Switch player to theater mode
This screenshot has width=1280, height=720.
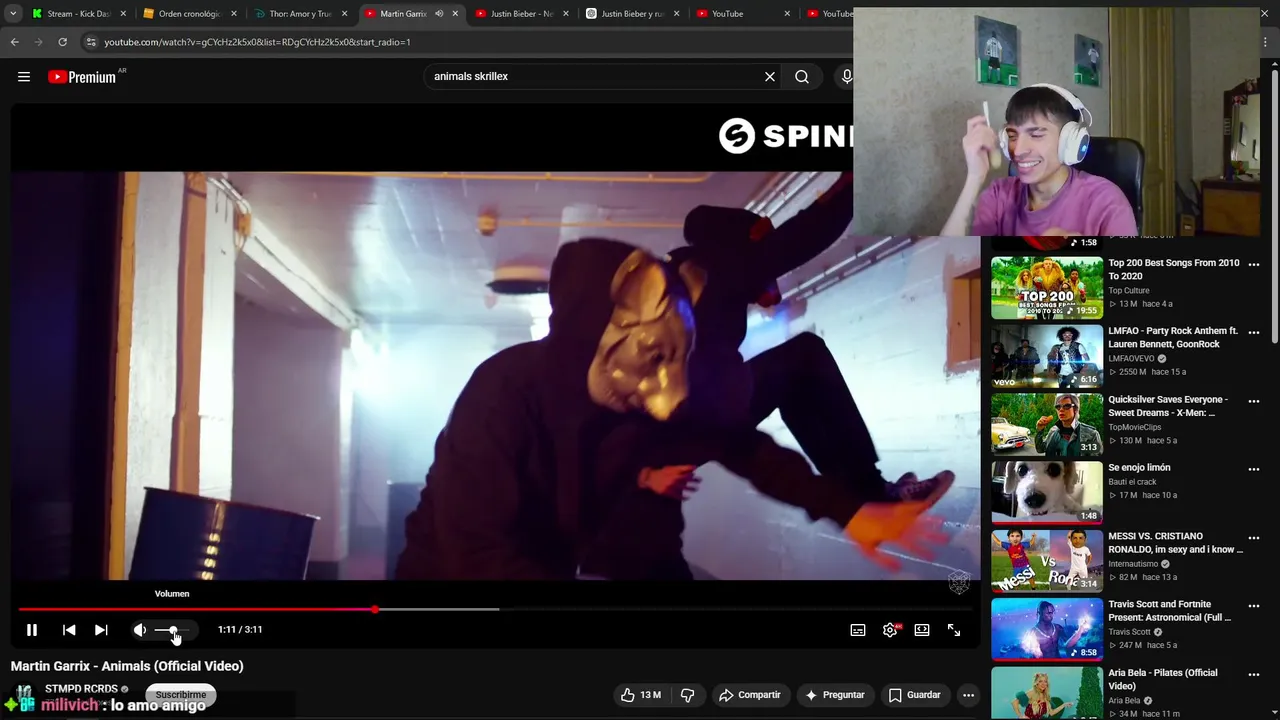click(x=922, y=630)
